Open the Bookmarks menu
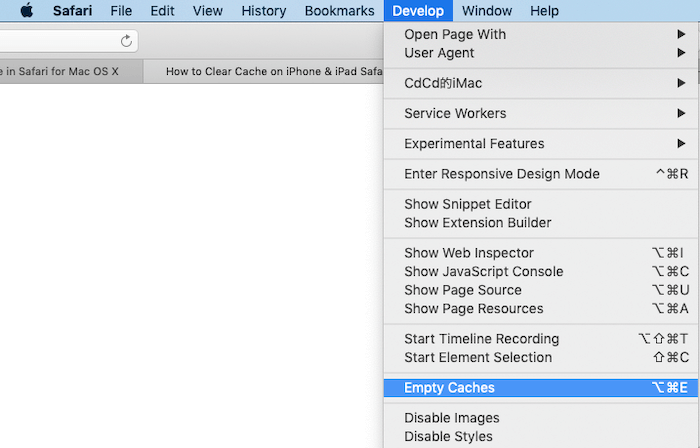 [339, 11]
